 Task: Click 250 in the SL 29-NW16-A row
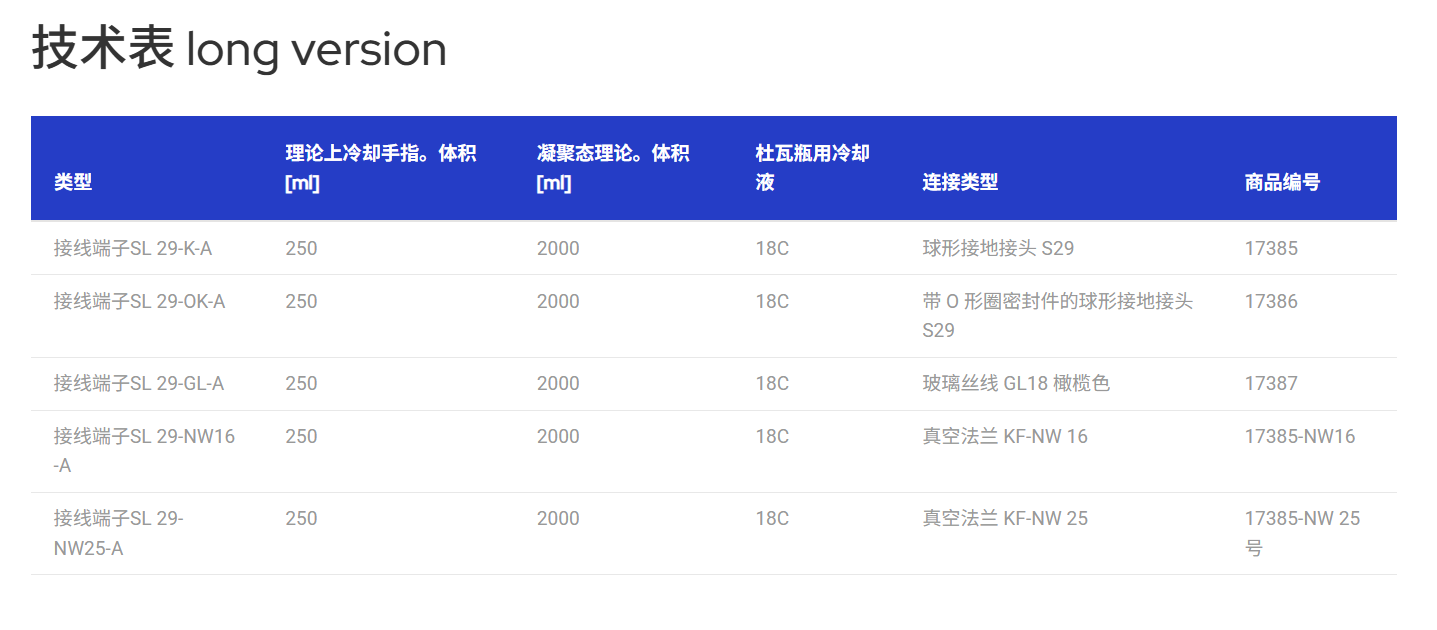(x=301, y=436)
